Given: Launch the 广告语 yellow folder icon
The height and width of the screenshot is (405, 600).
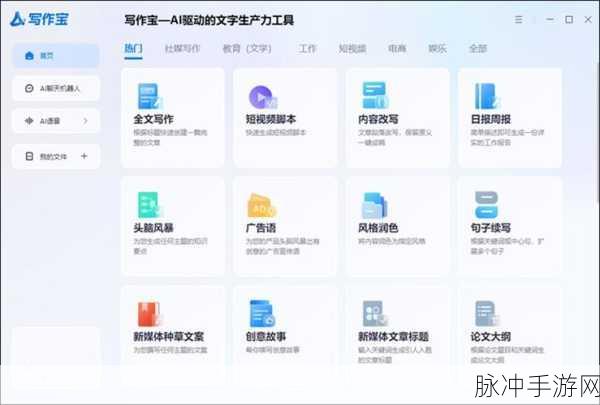Looking at the screenshot, I should [x=262, y=206].
